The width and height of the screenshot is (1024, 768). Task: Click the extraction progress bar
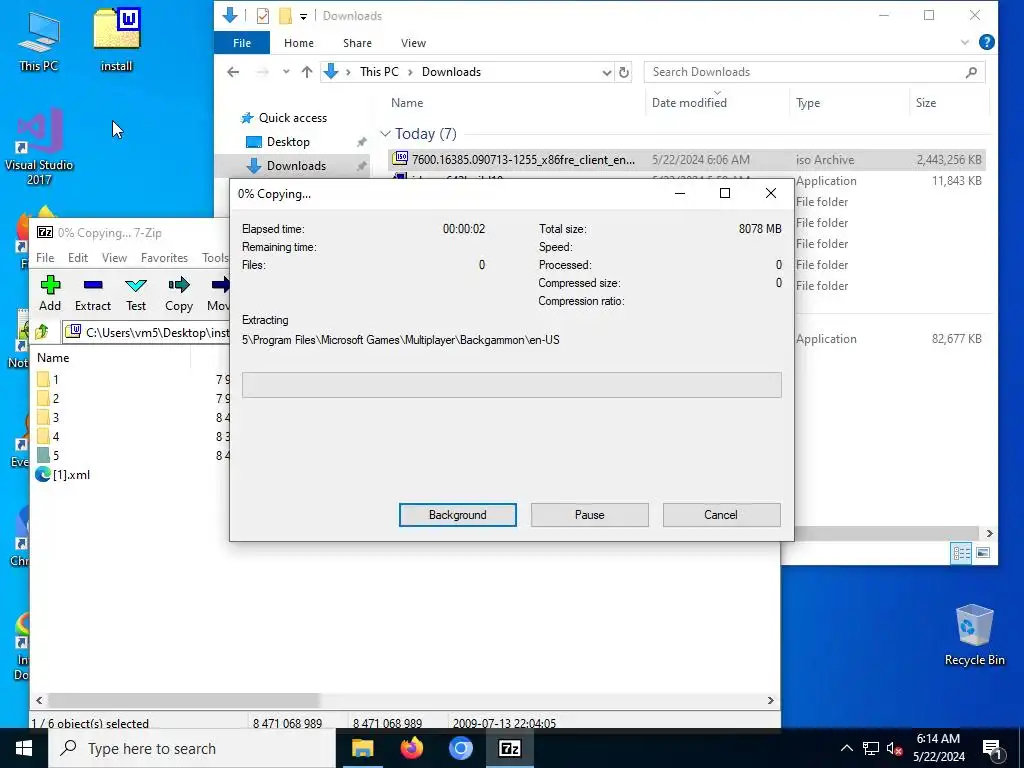pos(511,385)
